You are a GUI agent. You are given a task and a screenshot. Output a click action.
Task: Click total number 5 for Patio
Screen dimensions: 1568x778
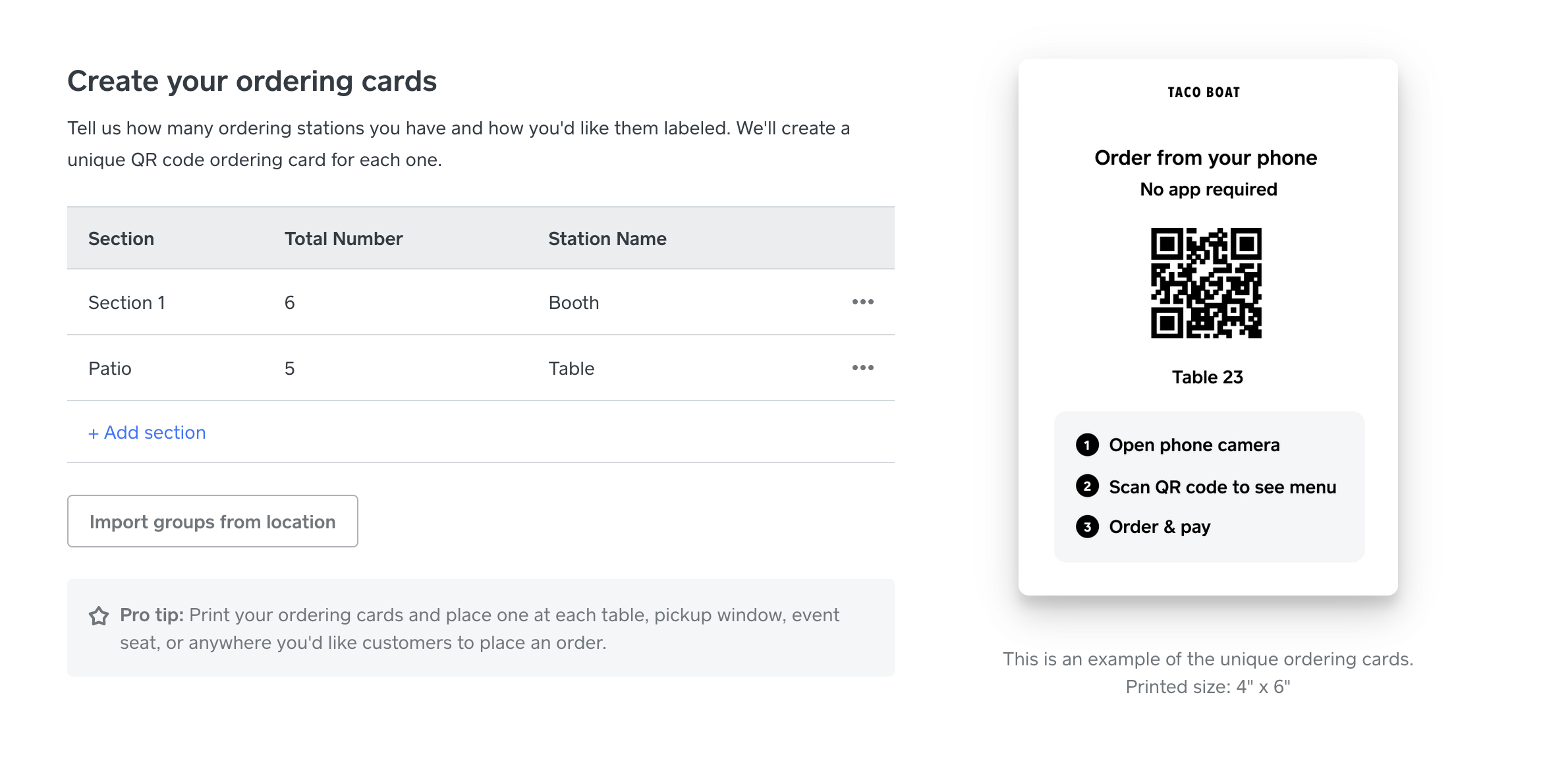coord(289,368)
